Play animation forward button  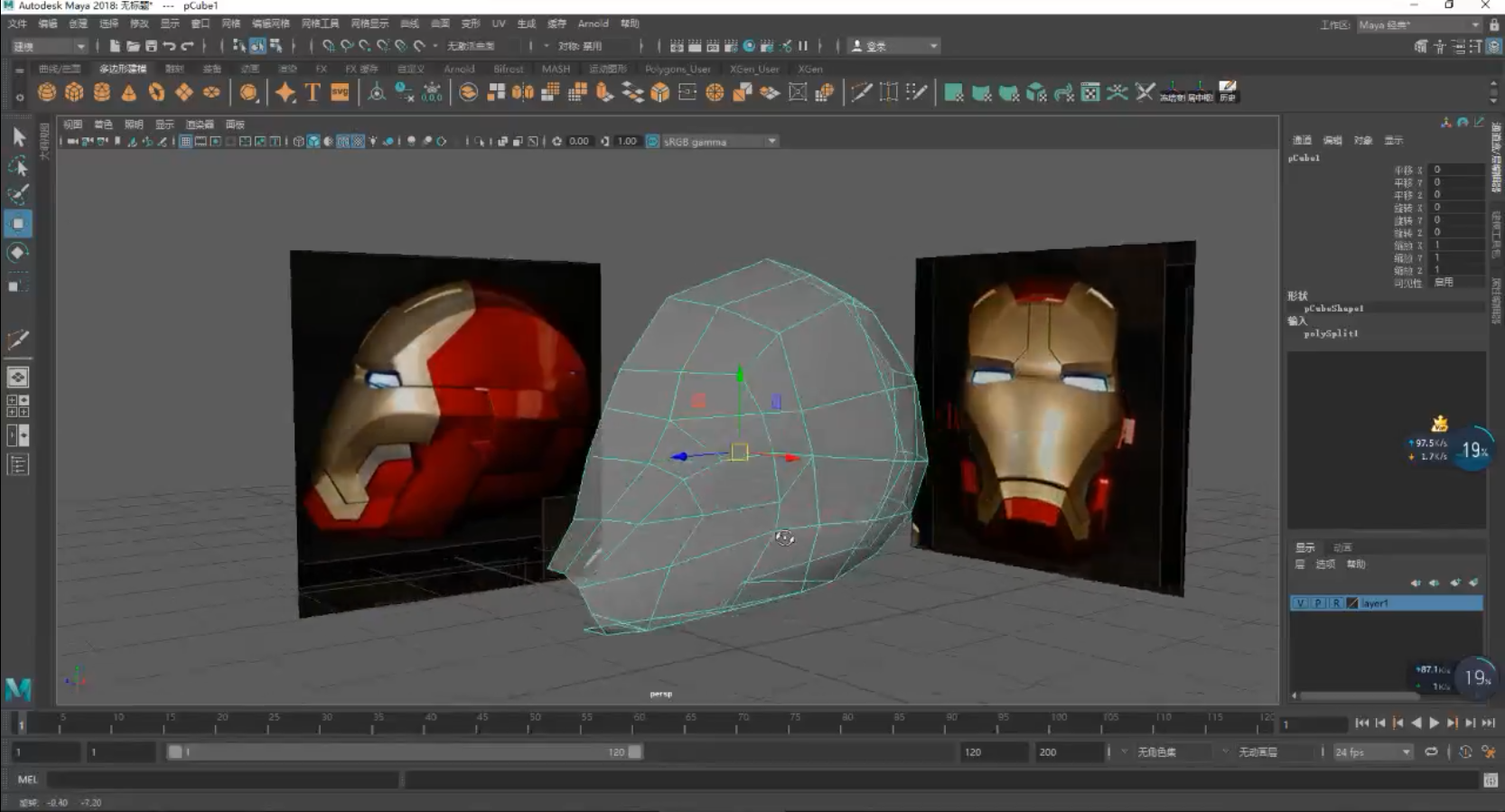pyautogui.click(x=1434, y=723)
